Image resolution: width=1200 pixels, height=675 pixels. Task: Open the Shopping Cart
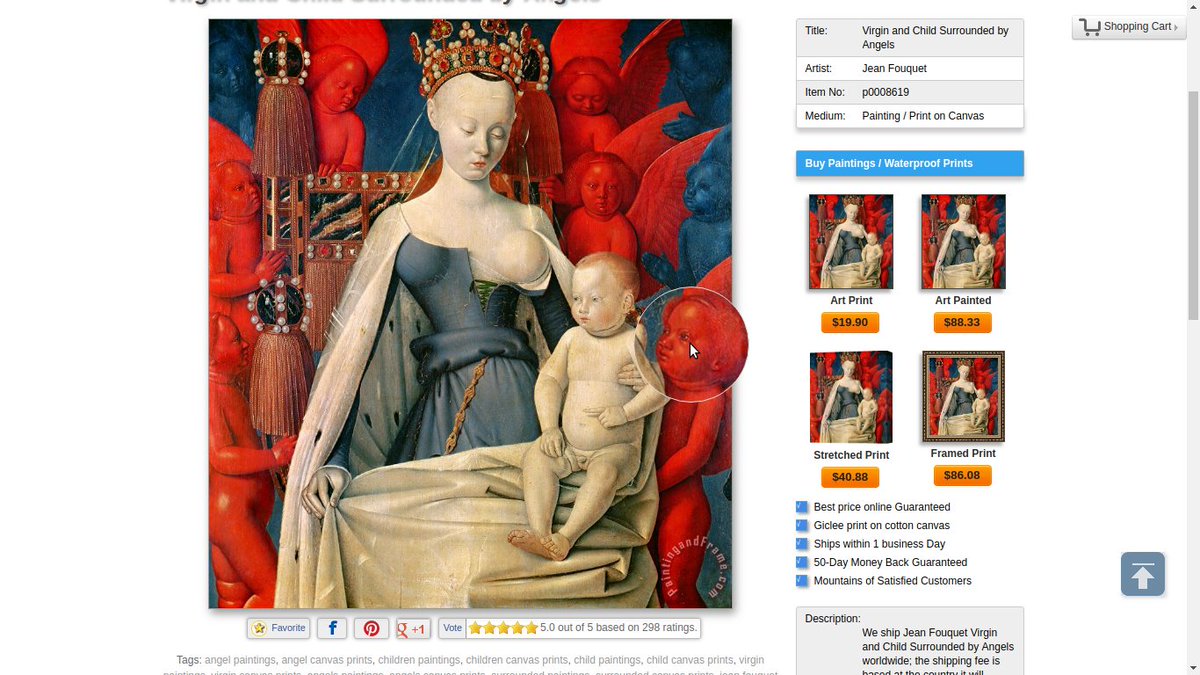[x=1129, y=27]
